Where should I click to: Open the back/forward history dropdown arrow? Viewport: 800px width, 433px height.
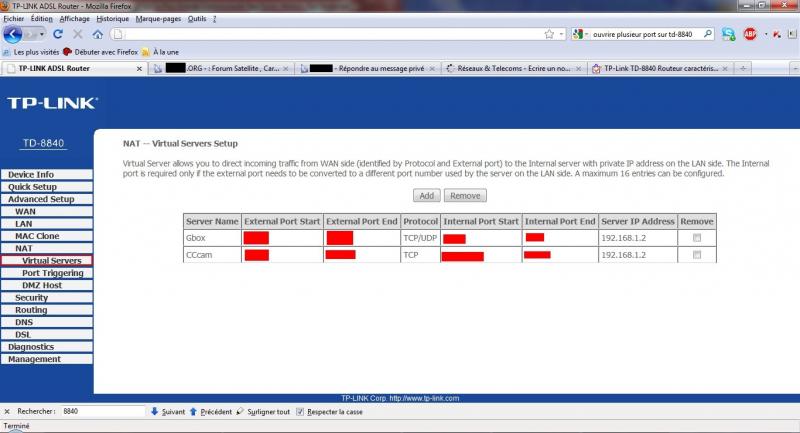coord(42,34)
